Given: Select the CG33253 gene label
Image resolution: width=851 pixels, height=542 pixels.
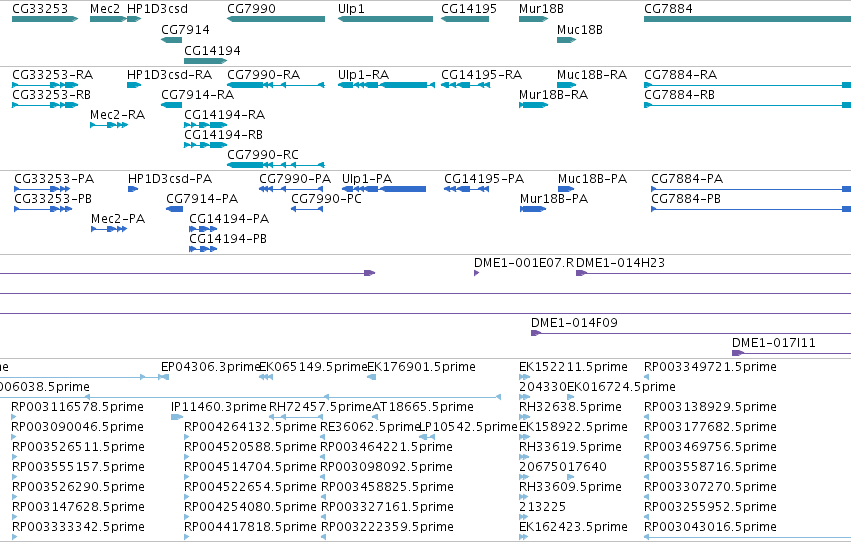Looking at the screenshot, I should 40,9.
